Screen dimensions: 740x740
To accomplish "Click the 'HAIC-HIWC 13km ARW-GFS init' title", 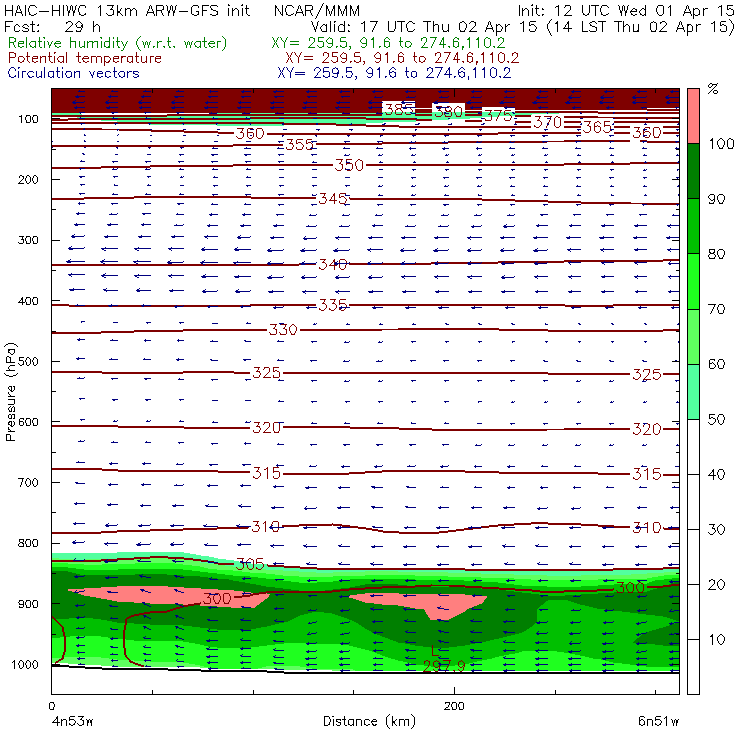I will click(127, 10).
